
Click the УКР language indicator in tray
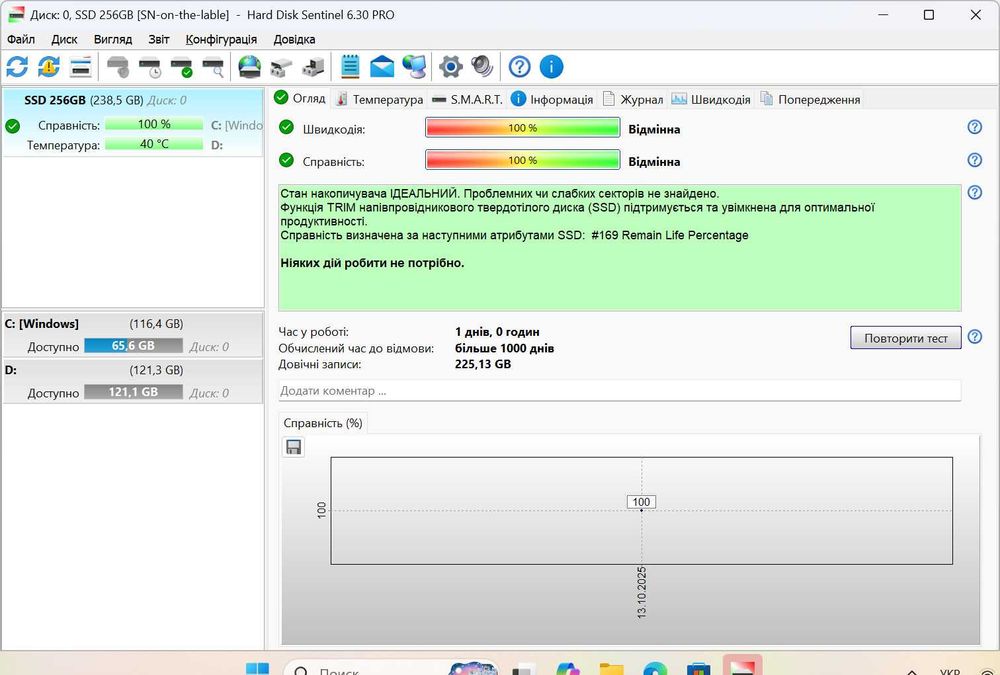(x=950, y=671)
